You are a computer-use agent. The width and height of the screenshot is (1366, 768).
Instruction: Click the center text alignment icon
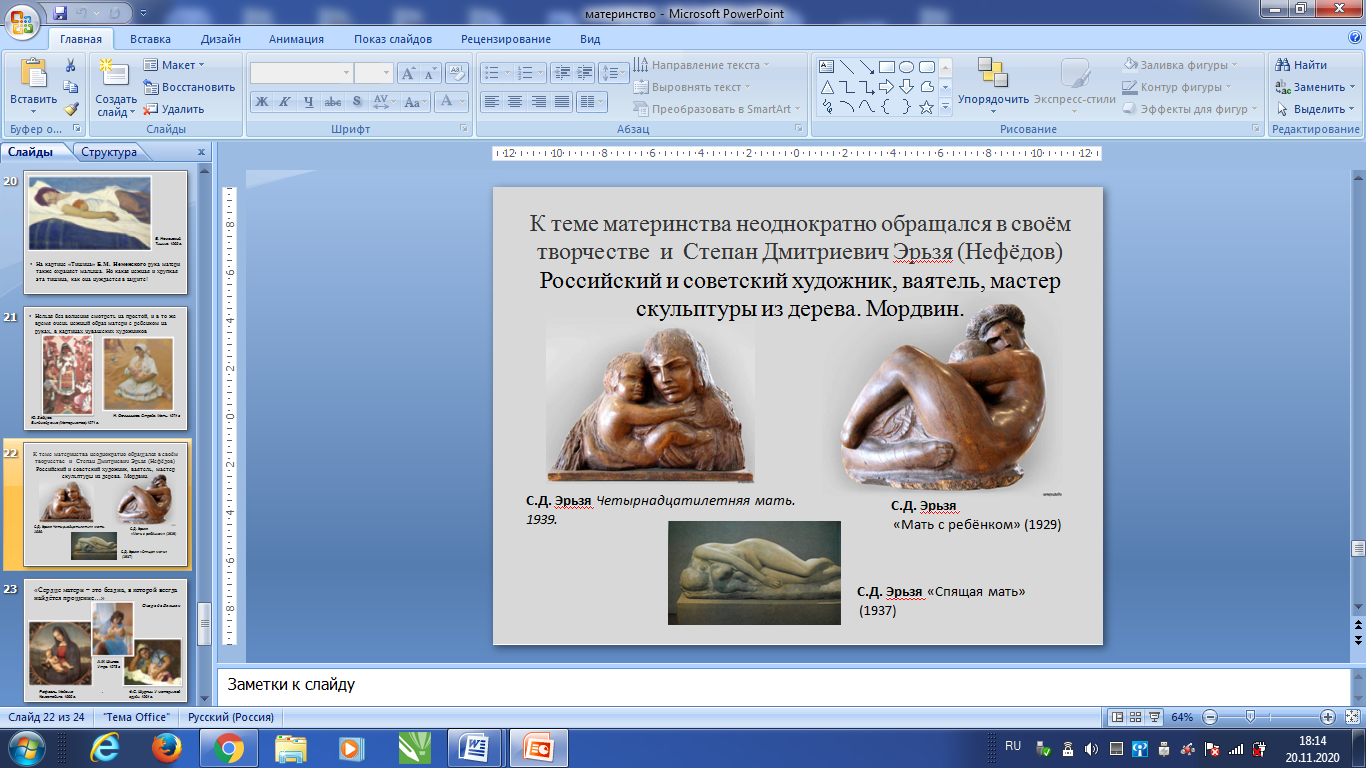click(515, 101)
